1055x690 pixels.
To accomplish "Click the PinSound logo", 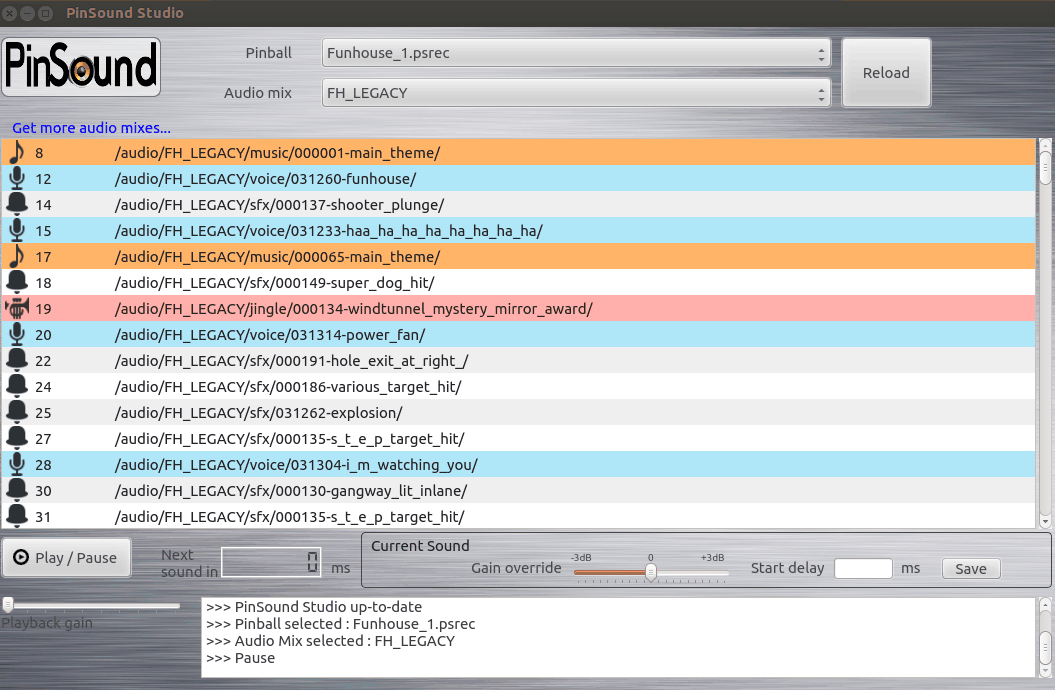I will coord(81,67).
